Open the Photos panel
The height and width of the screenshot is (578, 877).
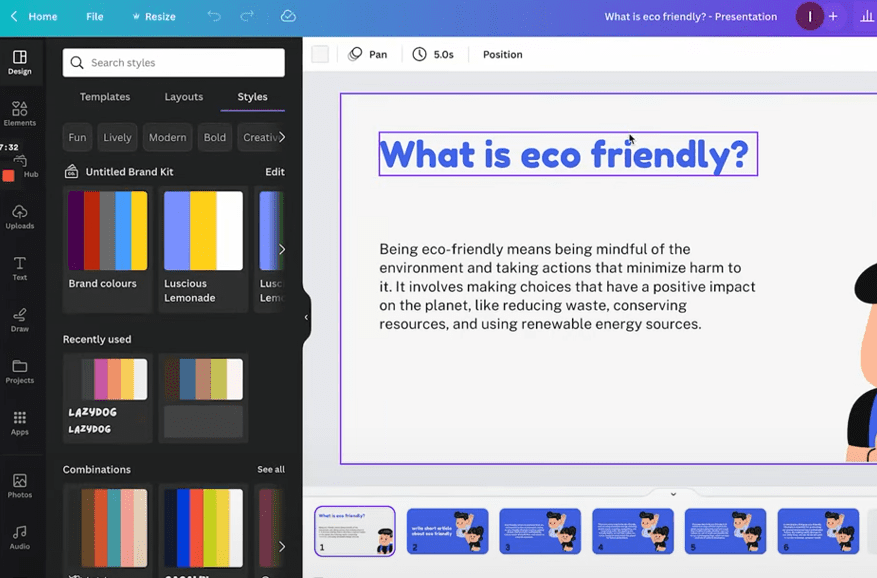(x=20, y=486)
